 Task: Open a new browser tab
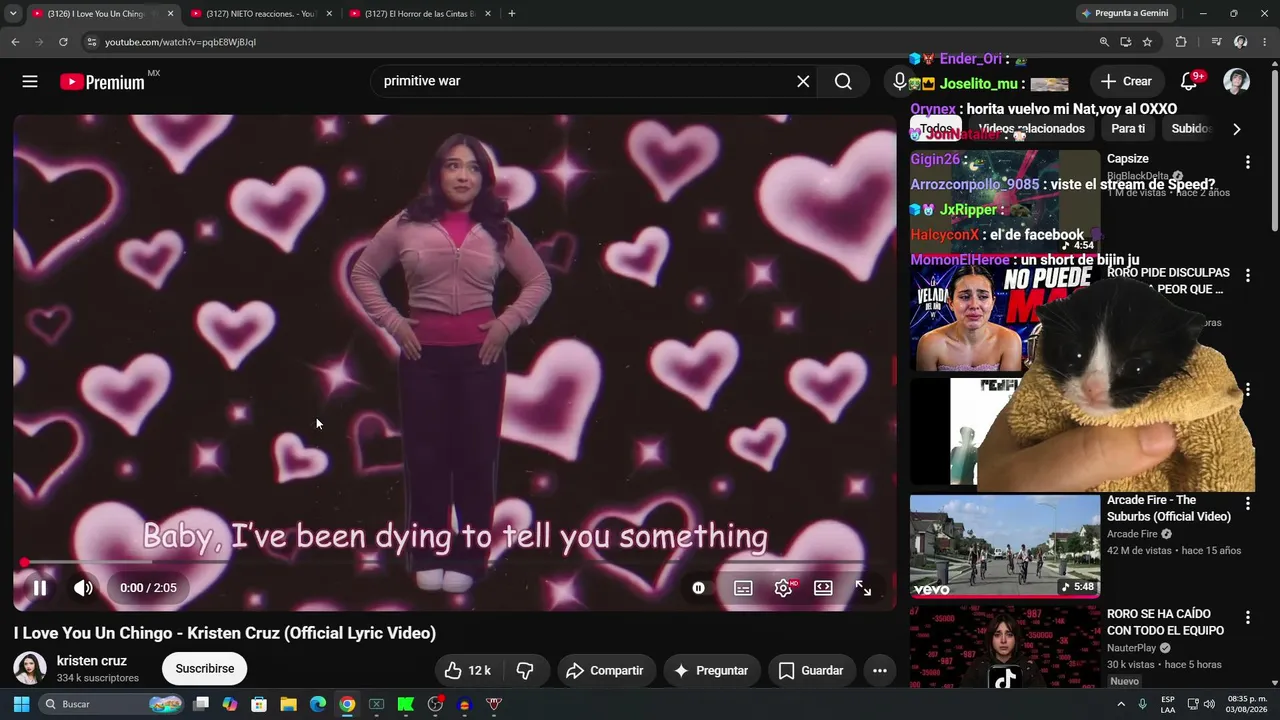(512, 14)
